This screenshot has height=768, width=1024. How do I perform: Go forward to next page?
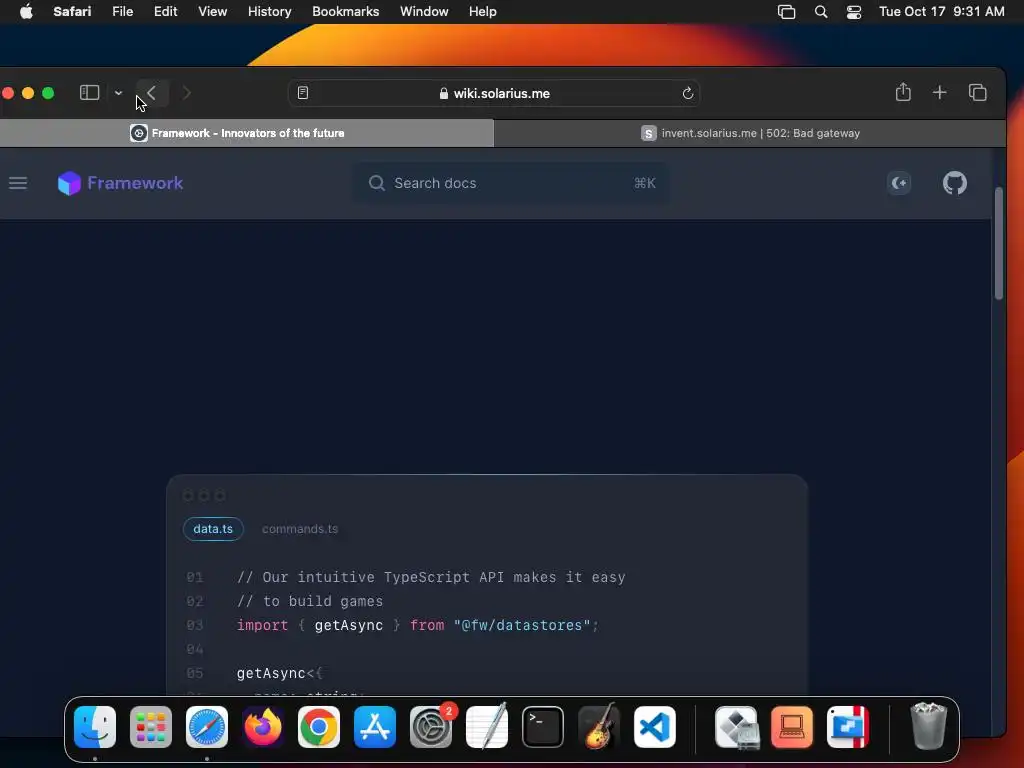187,93
